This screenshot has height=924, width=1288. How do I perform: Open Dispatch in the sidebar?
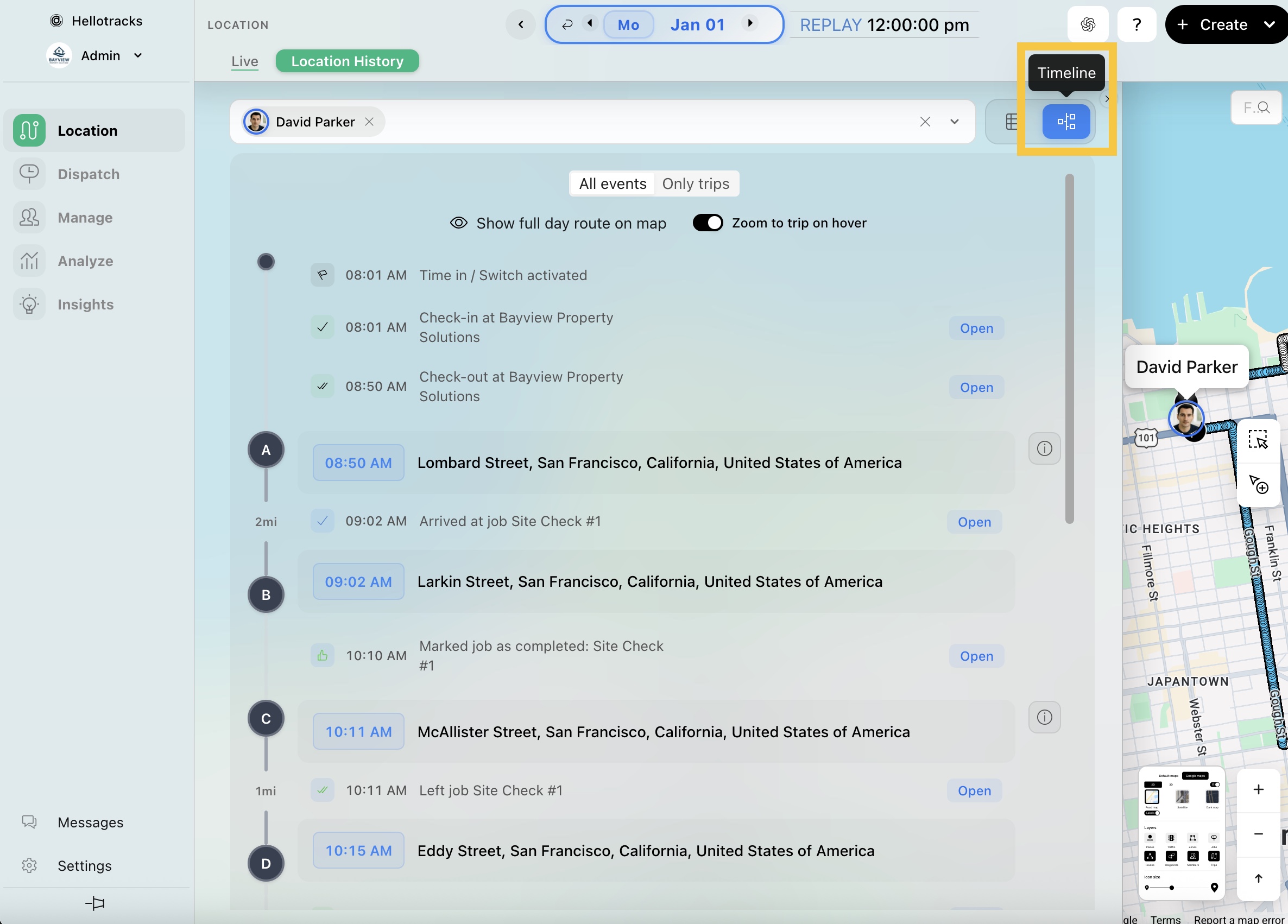click(88, 174)
